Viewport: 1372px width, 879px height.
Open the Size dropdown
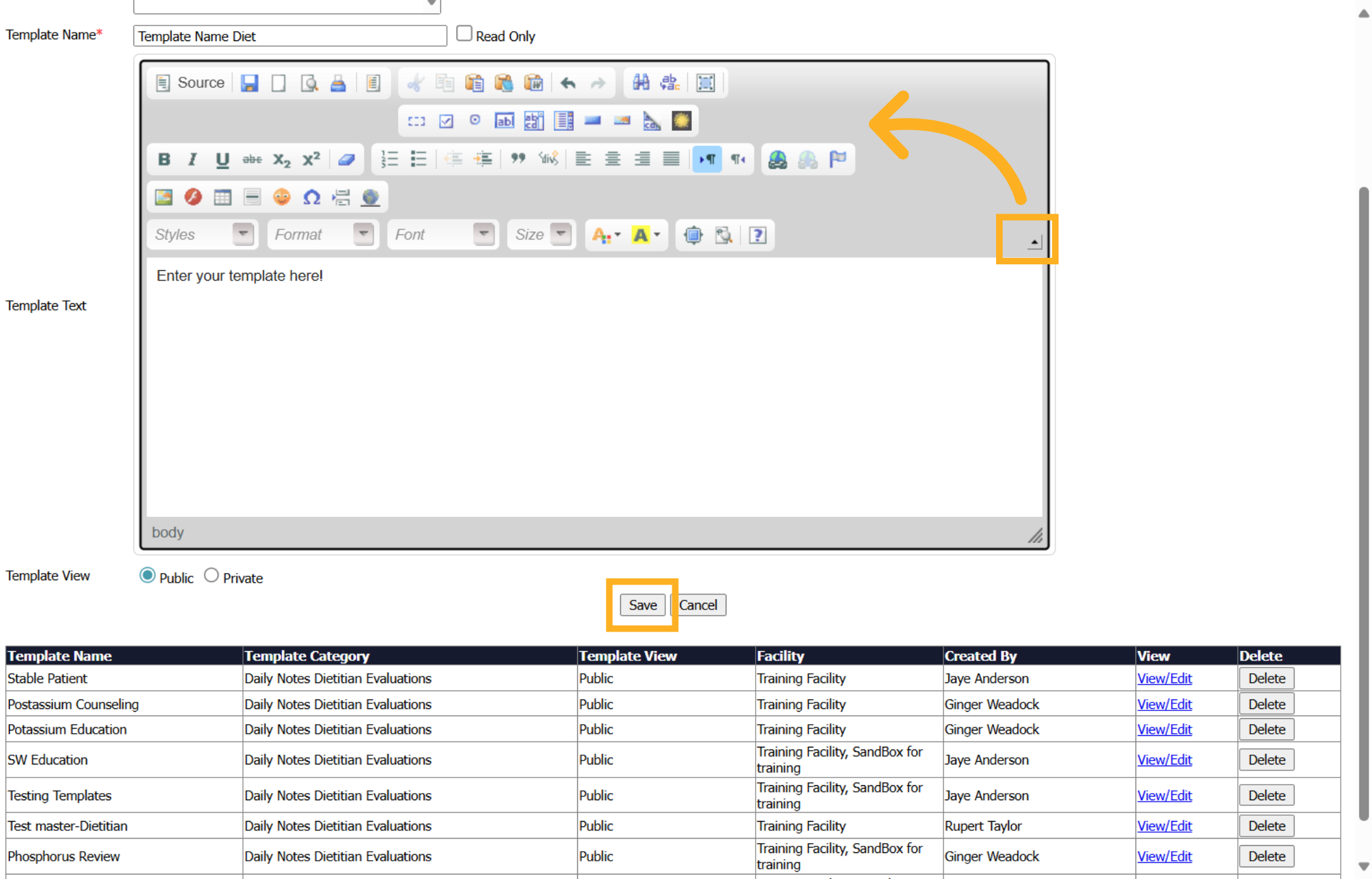point(541,234)
